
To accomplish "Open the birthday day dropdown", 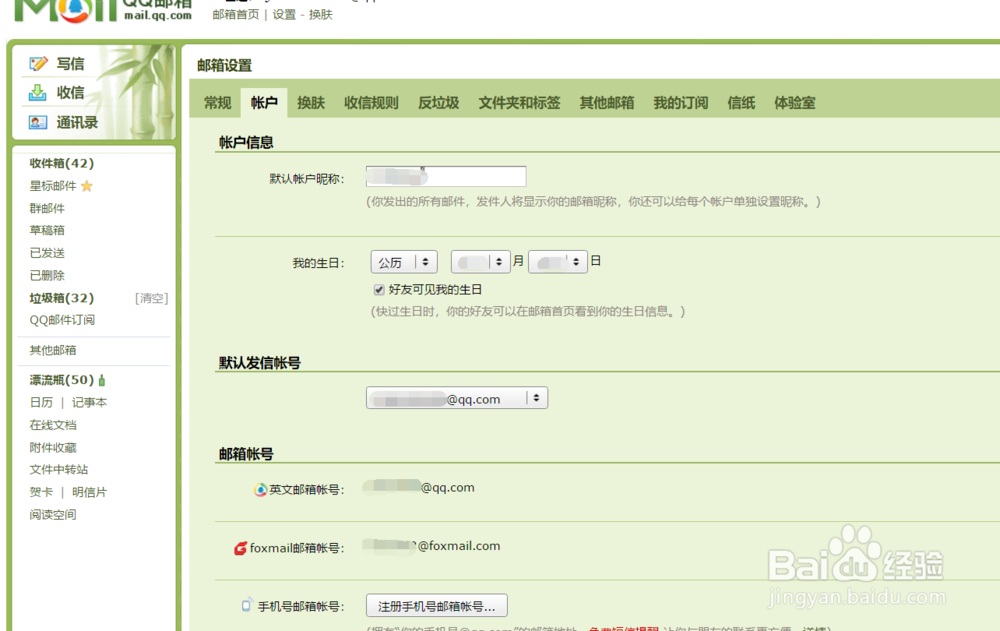I will point(557,262).
